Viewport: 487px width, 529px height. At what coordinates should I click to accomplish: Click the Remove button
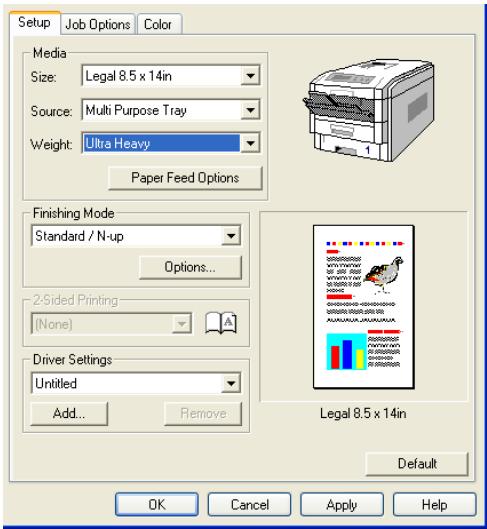point(203,413)
